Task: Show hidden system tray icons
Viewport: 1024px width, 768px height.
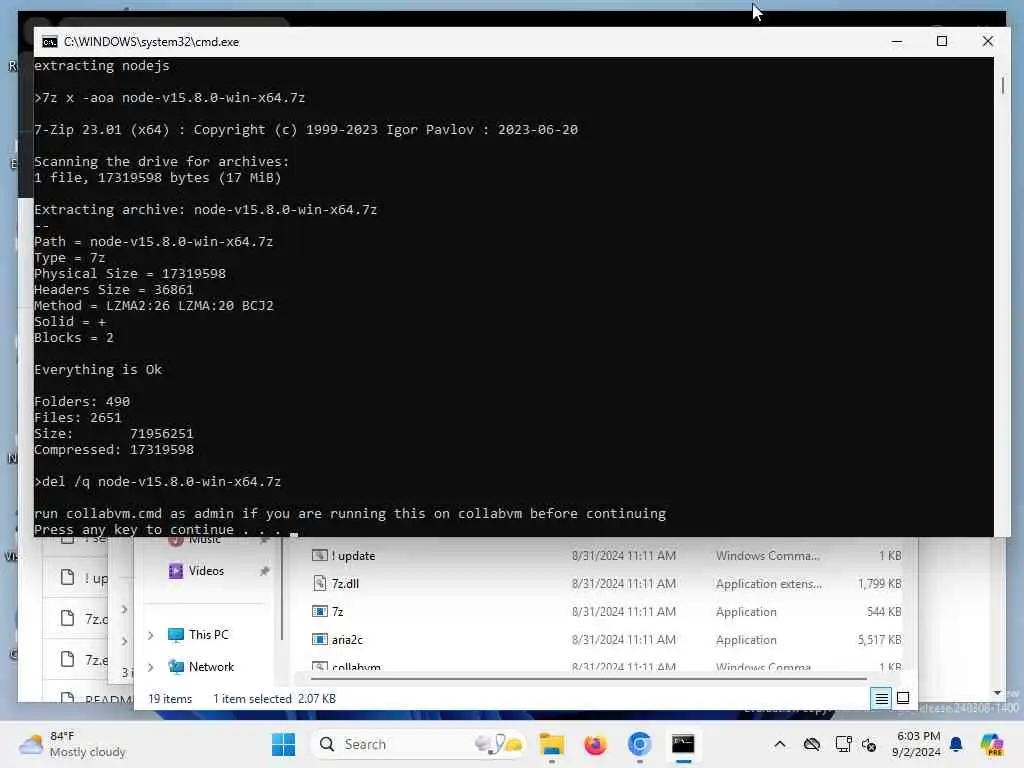Action: [780, 744]
